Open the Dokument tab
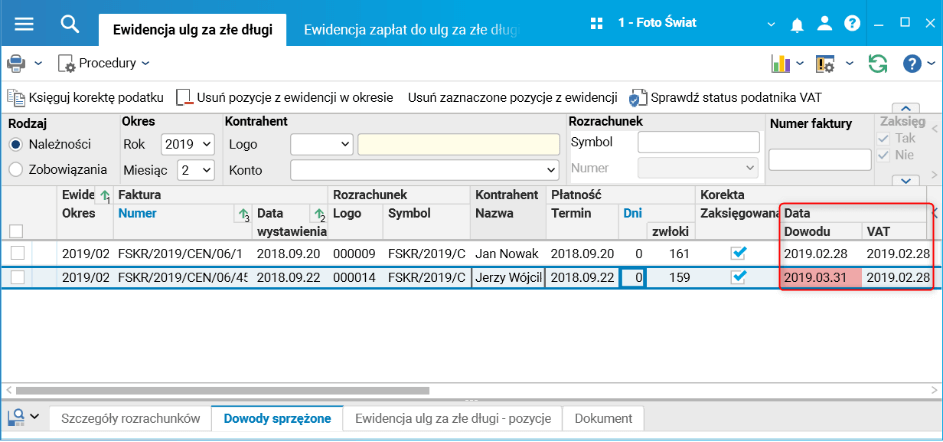The height and width of the screenshot is (442, 943). [603, 419]
